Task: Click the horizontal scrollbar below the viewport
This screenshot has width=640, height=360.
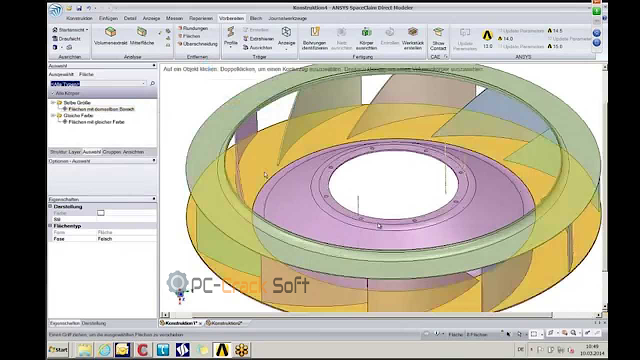Action: point(372,315)
